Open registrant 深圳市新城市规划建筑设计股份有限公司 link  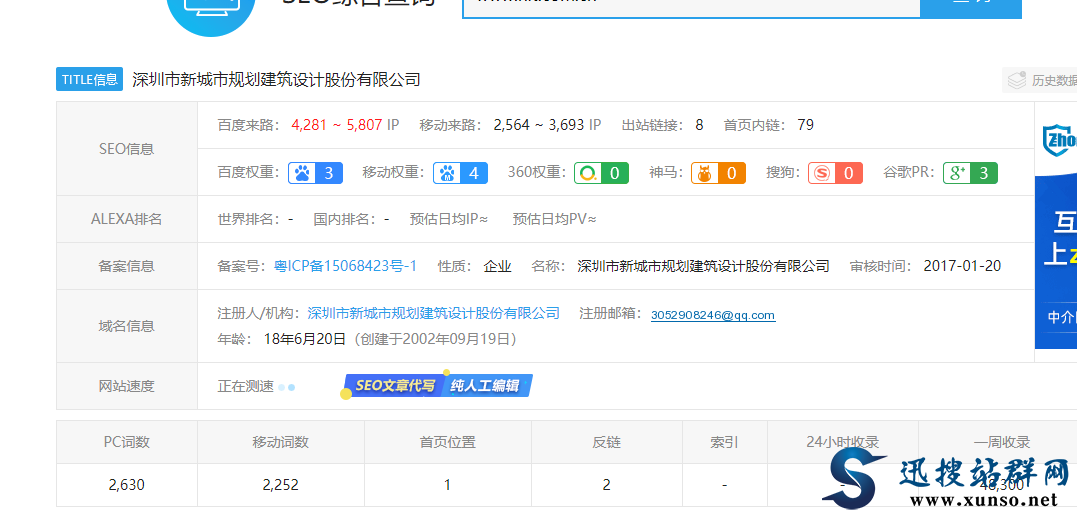click(433, 313)
